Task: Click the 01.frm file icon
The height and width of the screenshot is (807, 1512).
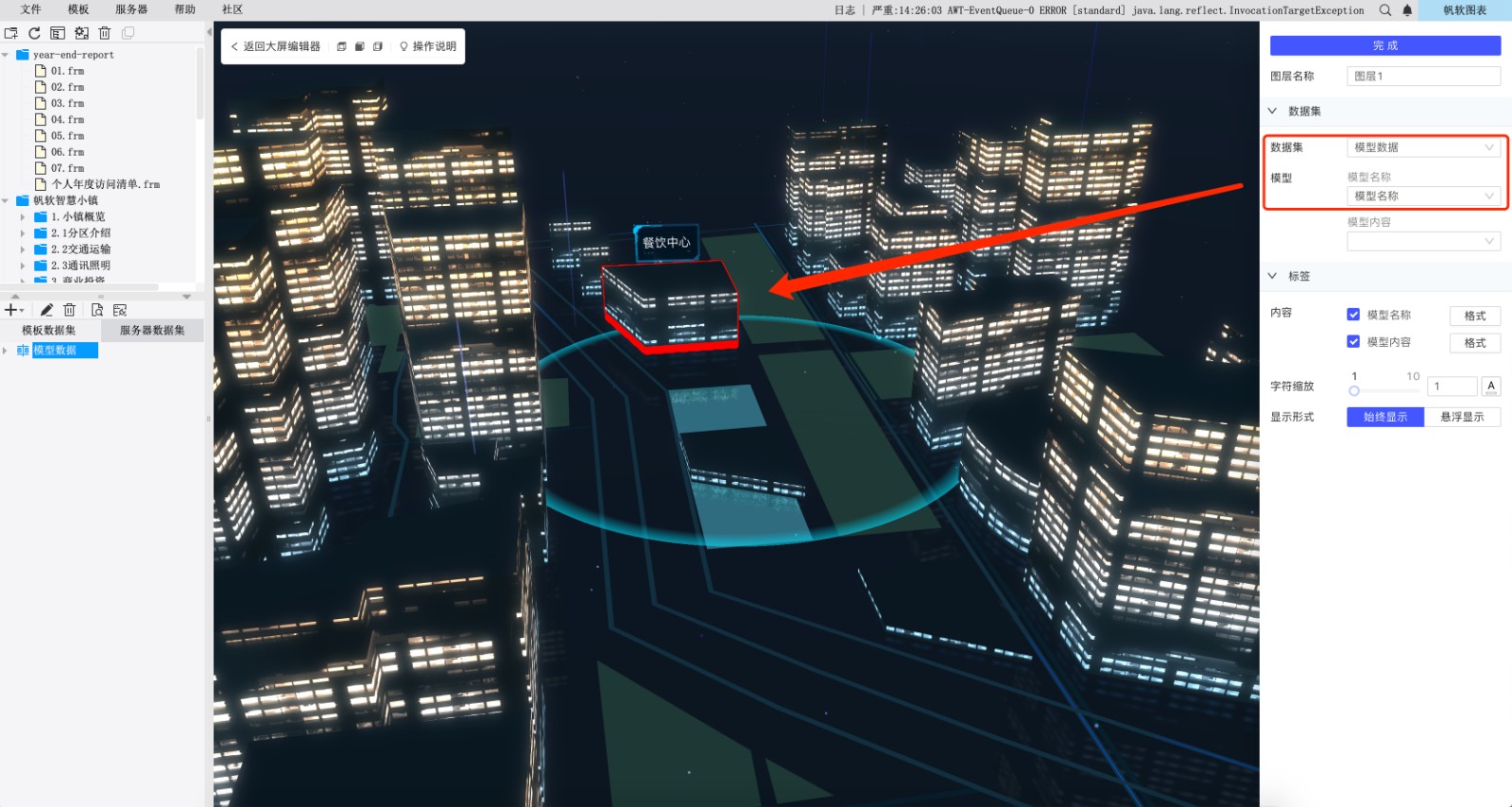Action: pyautogui.click(x=41, y=71)
